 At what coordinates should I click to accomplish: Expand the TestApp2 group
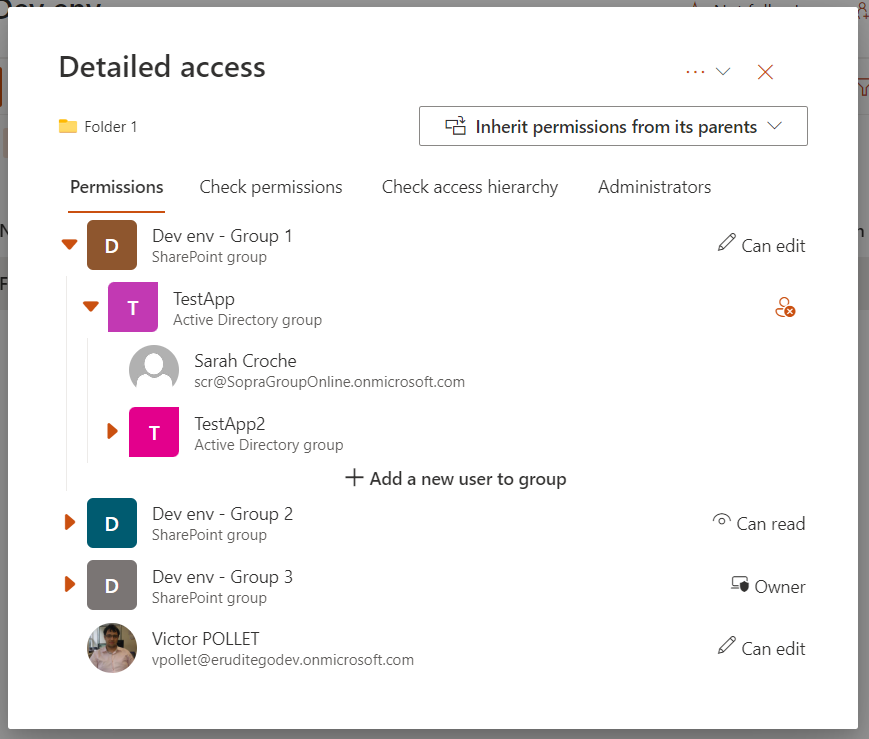coord(112,432)
